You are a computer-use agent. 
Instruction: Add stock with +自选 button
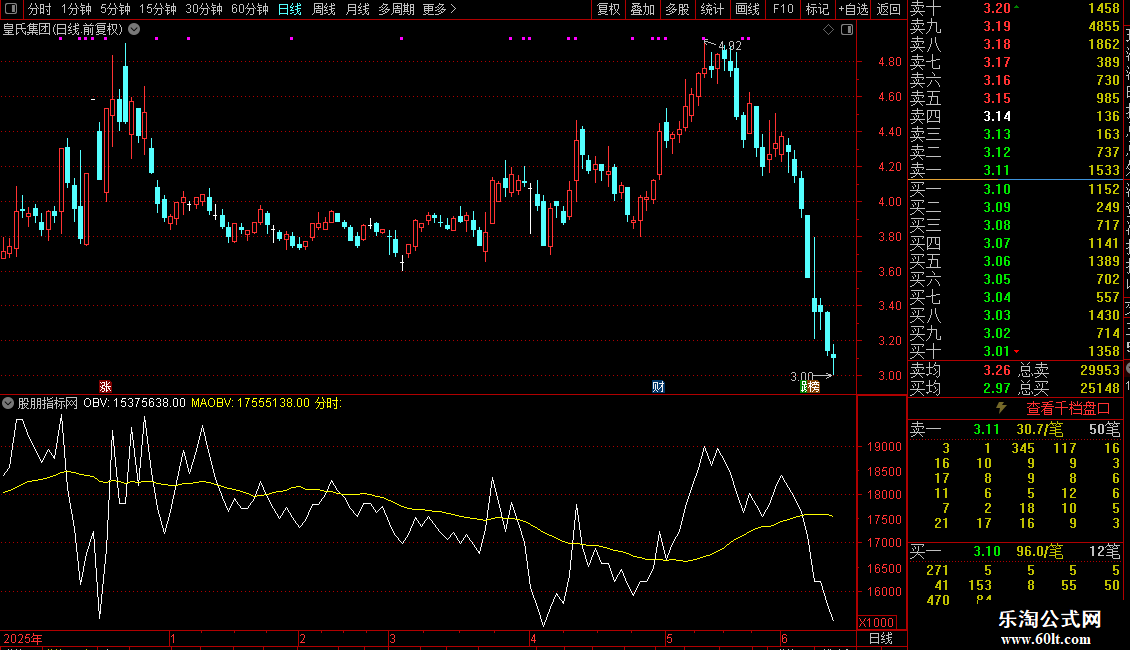click(854, 9)
